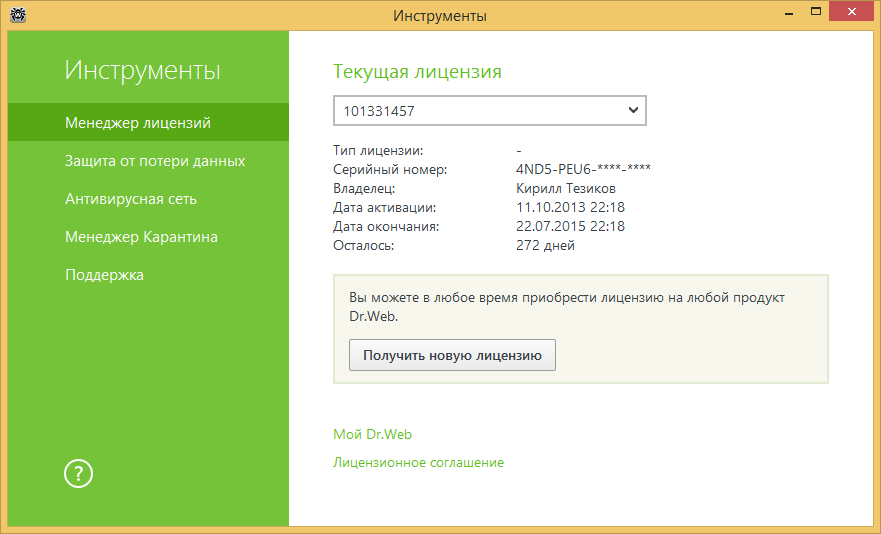
Task: Minimize the Инструменты window
Action: [789, 12]
